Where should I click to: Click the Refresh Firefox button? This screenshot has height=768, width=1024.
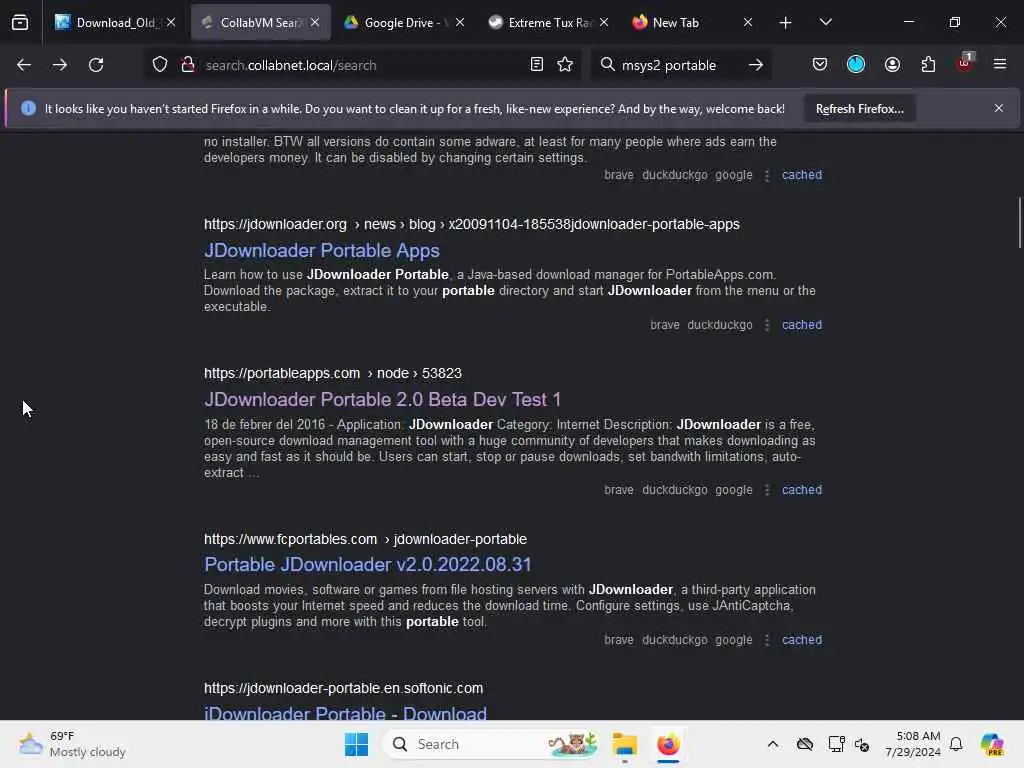[859, 109]
